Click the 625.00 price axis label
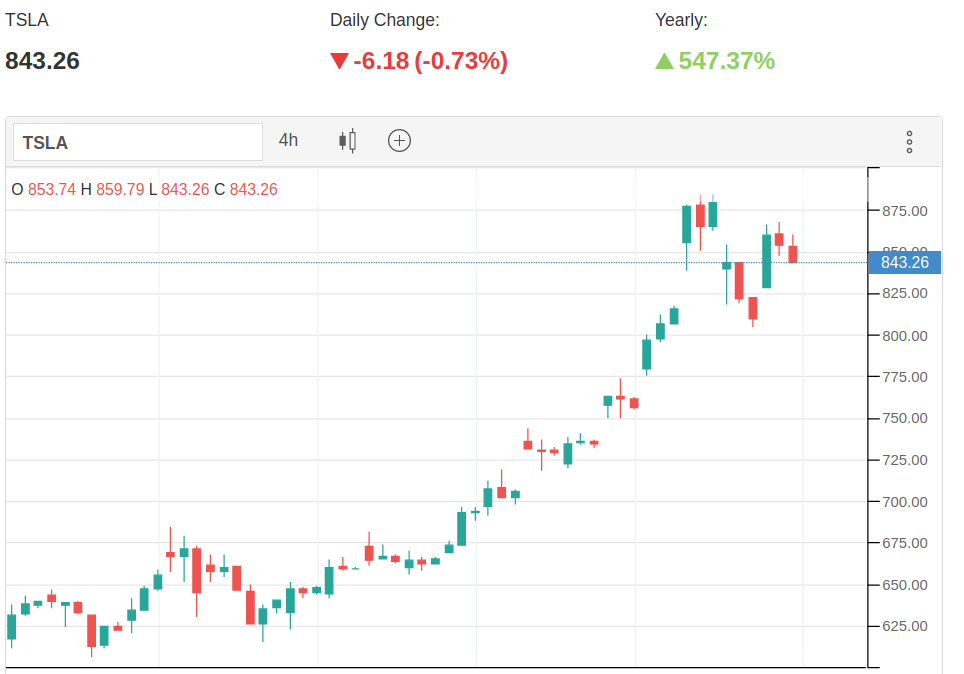Image resolution: width=964 pixels, height=674 pixels. (x=904, y=626)
